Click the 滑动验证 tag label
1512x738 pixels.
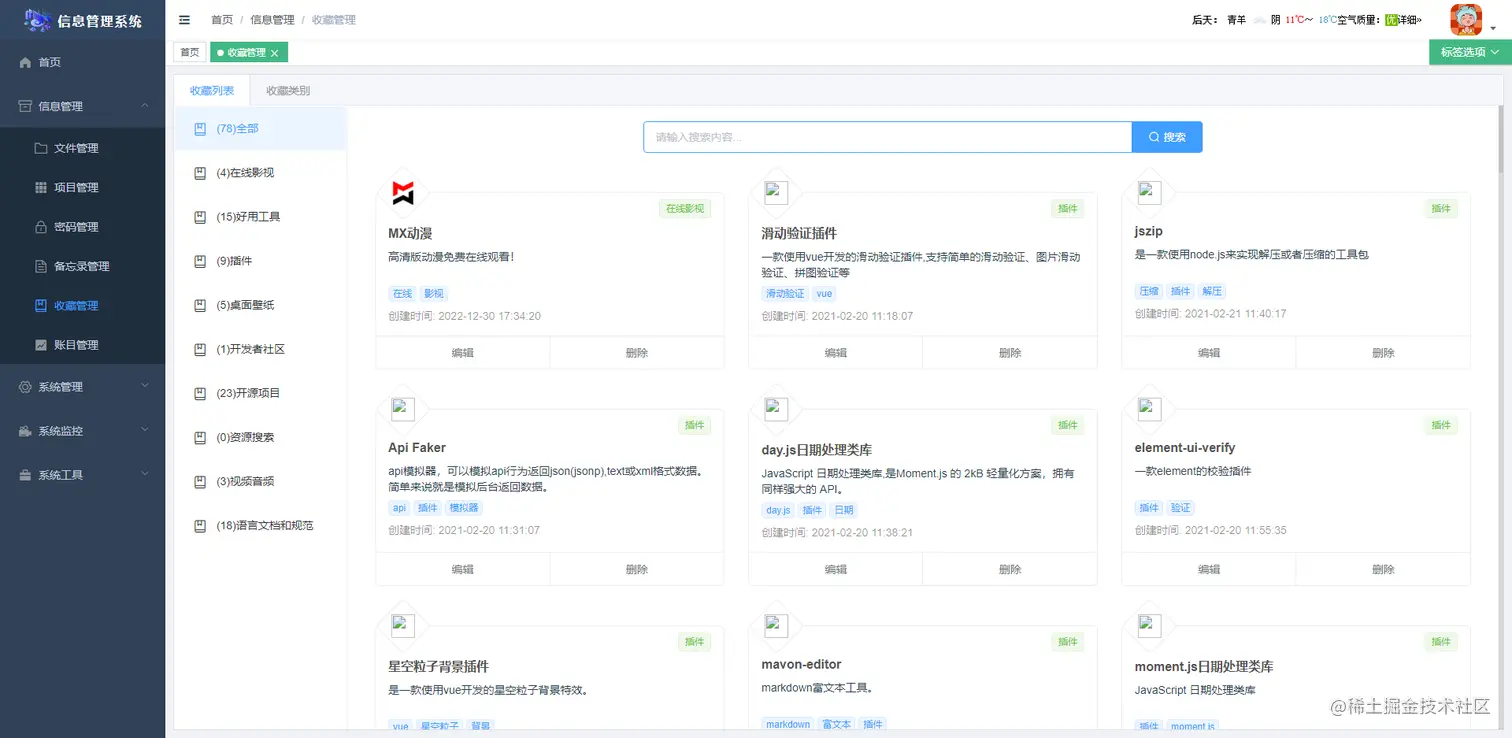[x=785, y=294]
